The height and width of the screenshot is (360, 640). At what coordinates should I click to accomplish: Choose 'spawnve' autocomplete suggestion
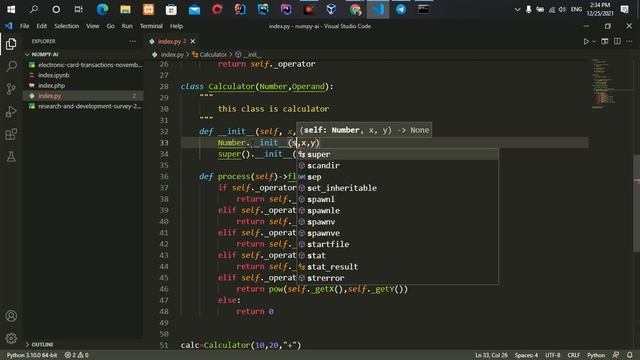397,233
